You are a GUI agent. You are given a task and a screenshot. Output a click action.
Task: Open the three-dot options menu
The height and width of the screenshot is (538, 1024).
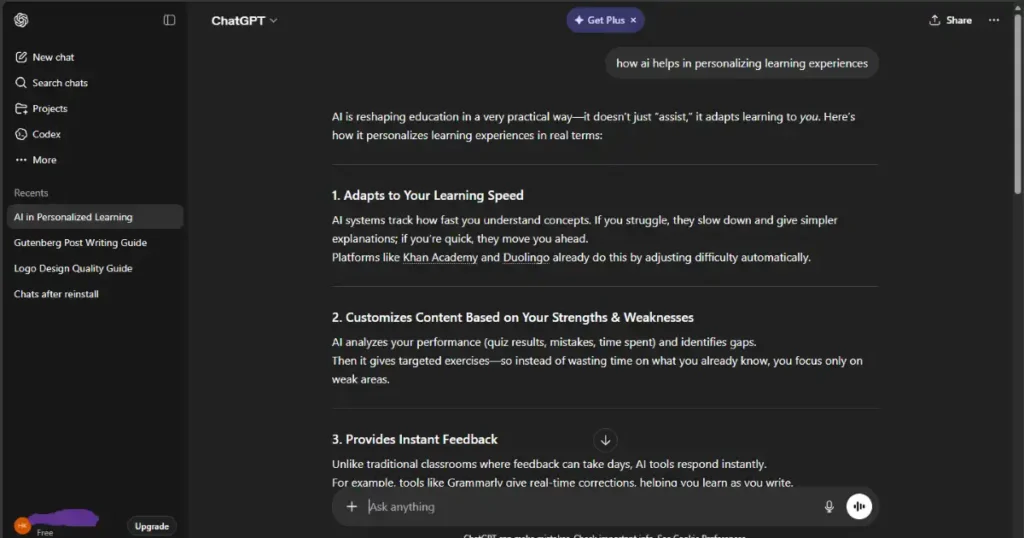coord(994,20)
